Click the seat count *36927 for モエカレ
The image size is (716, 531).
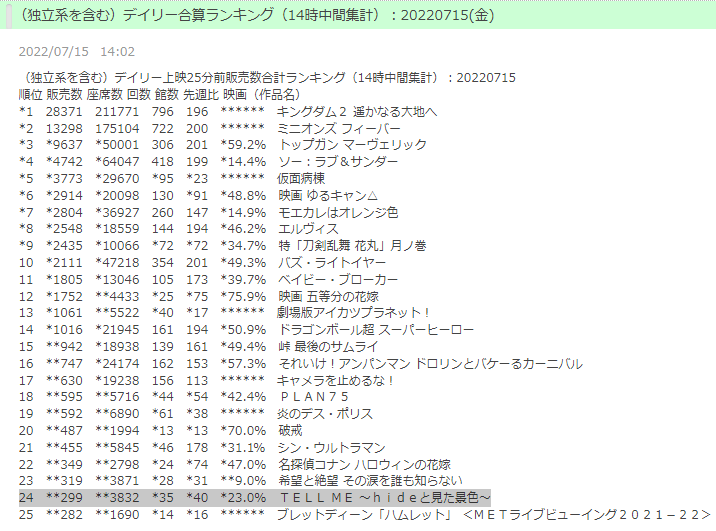click(x=117, y=212)
